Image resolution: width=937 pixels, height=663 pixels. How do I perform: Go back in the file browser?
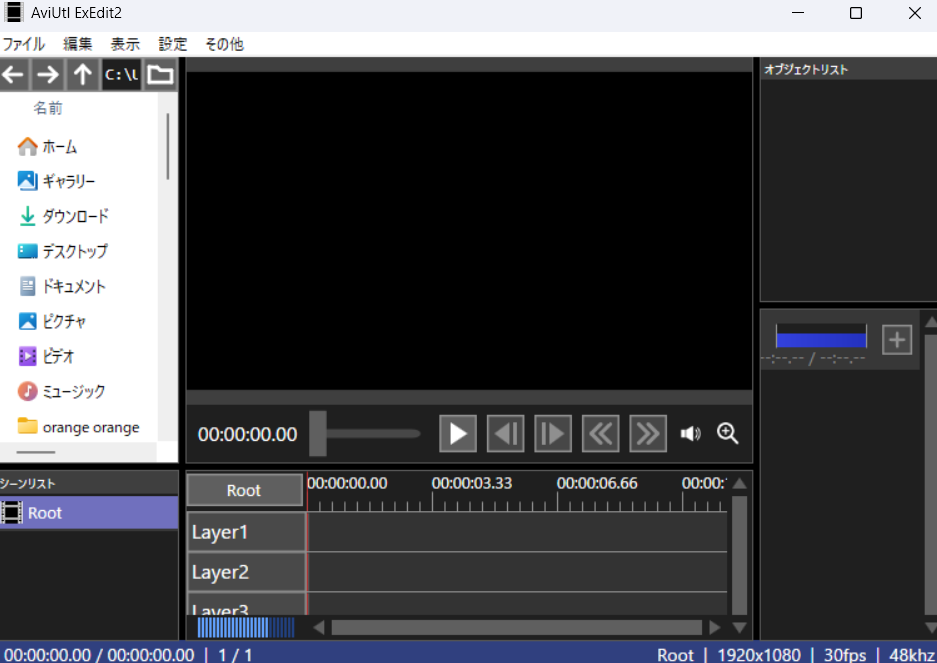pyautogui.click(x=13, y=75)
